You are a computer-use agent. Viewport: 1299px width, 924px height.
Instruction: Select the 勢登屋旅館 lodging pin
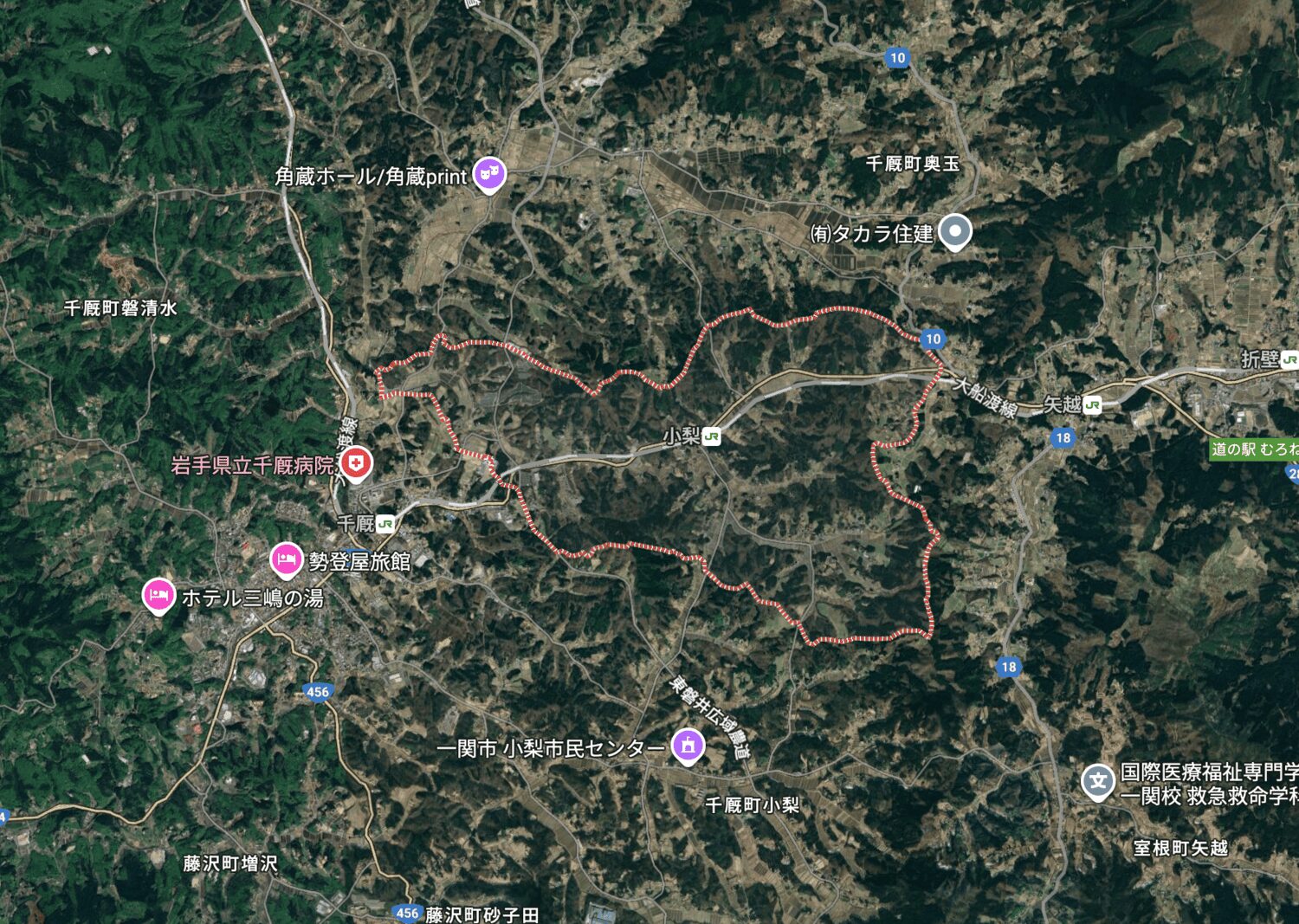pos(286,560)
